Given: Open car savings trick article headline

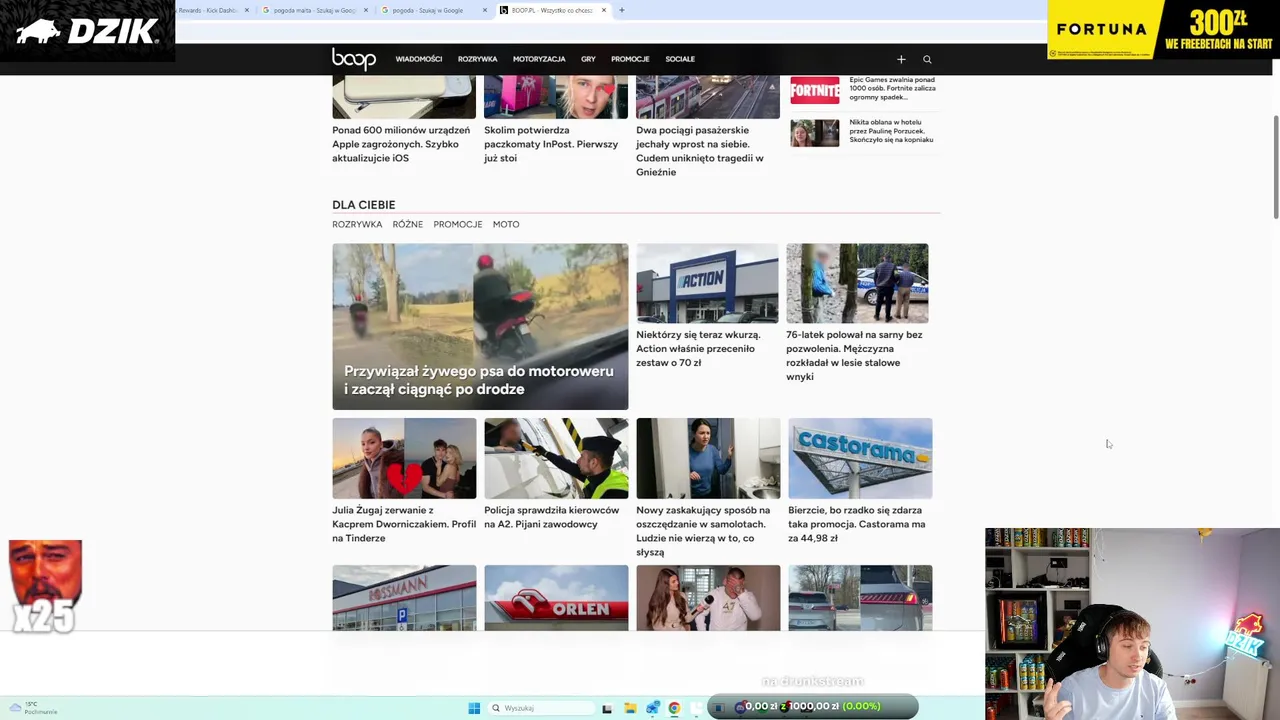Looking at the screenshot, I should coord(703,531).
